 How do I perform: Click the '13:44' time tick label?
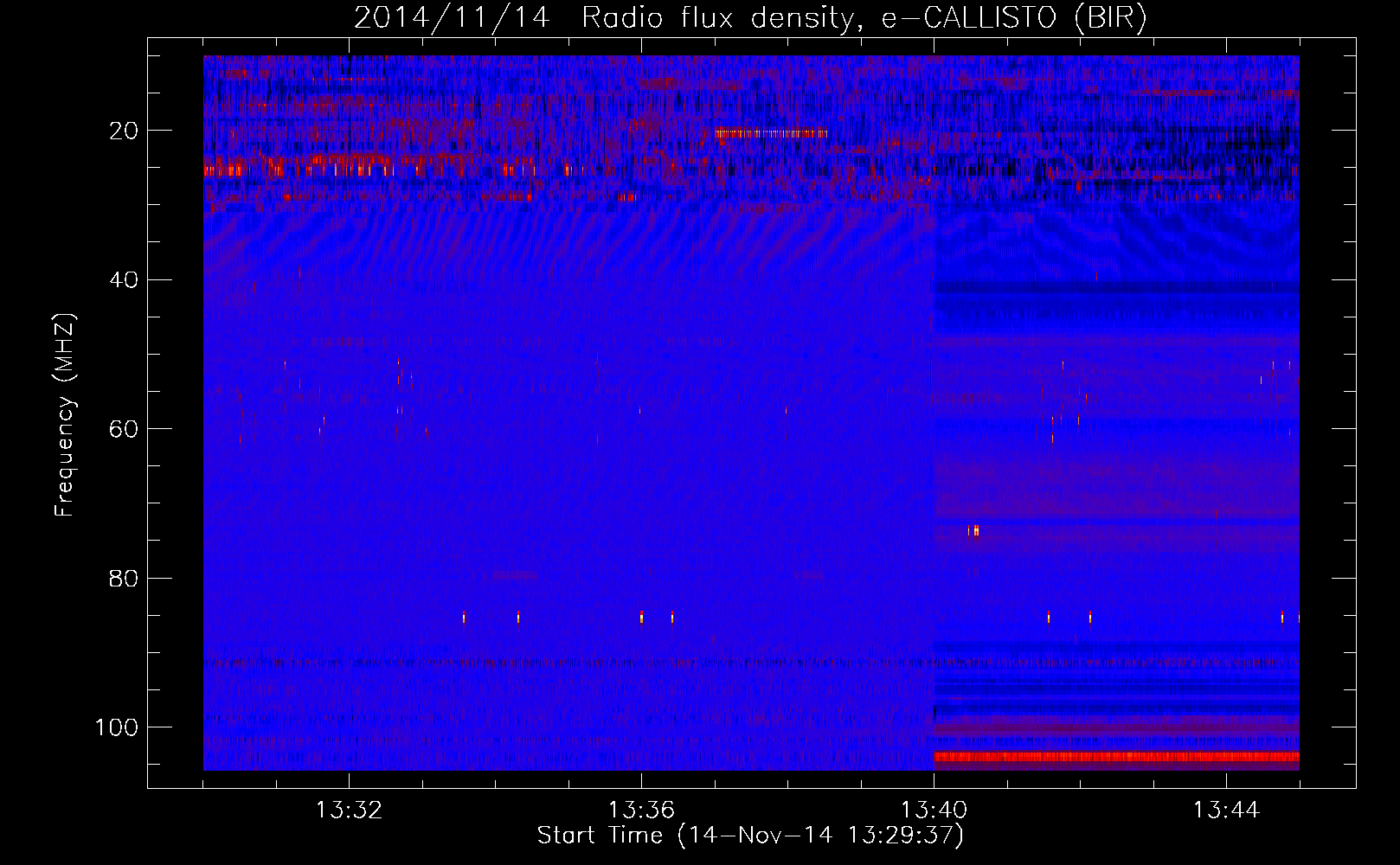point(1226,811)
